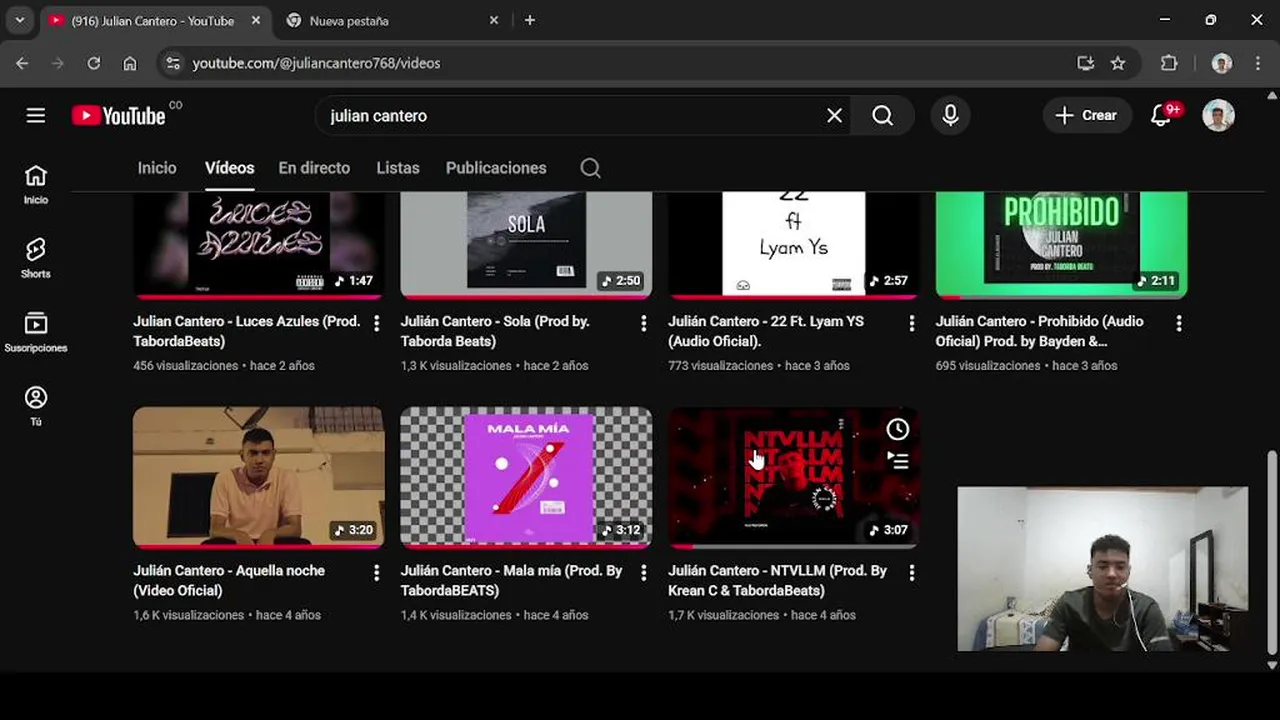
Task: Open the Listas channel tab
Action: pyautogui.click(x=398, y=168)
